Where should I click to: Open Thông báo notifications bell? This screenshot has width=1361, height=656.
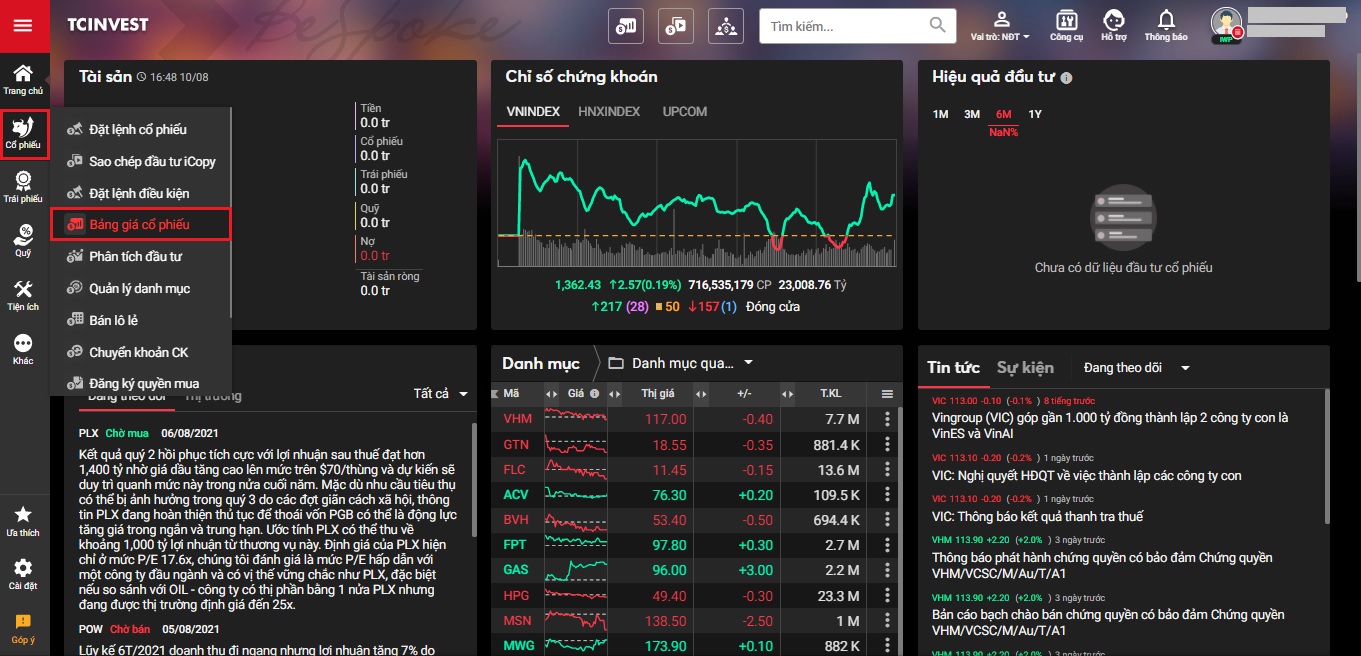[x=1166, y=26]
